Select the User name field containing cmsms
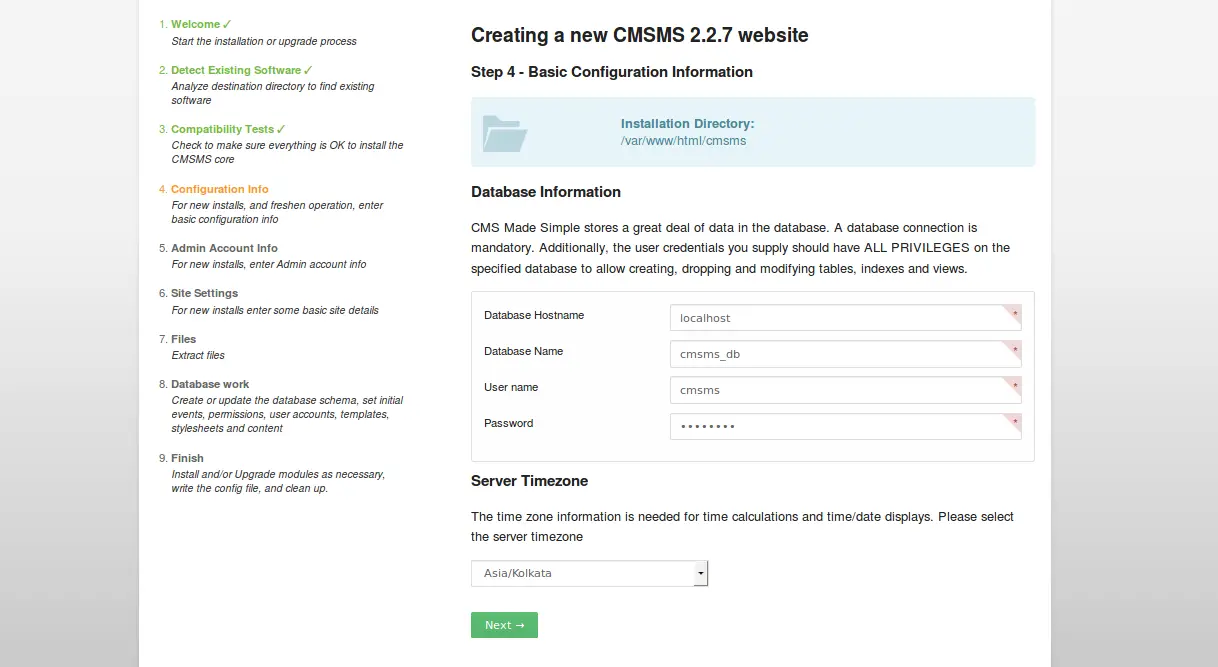The image size is (1218, 667). tap(845, 390)
